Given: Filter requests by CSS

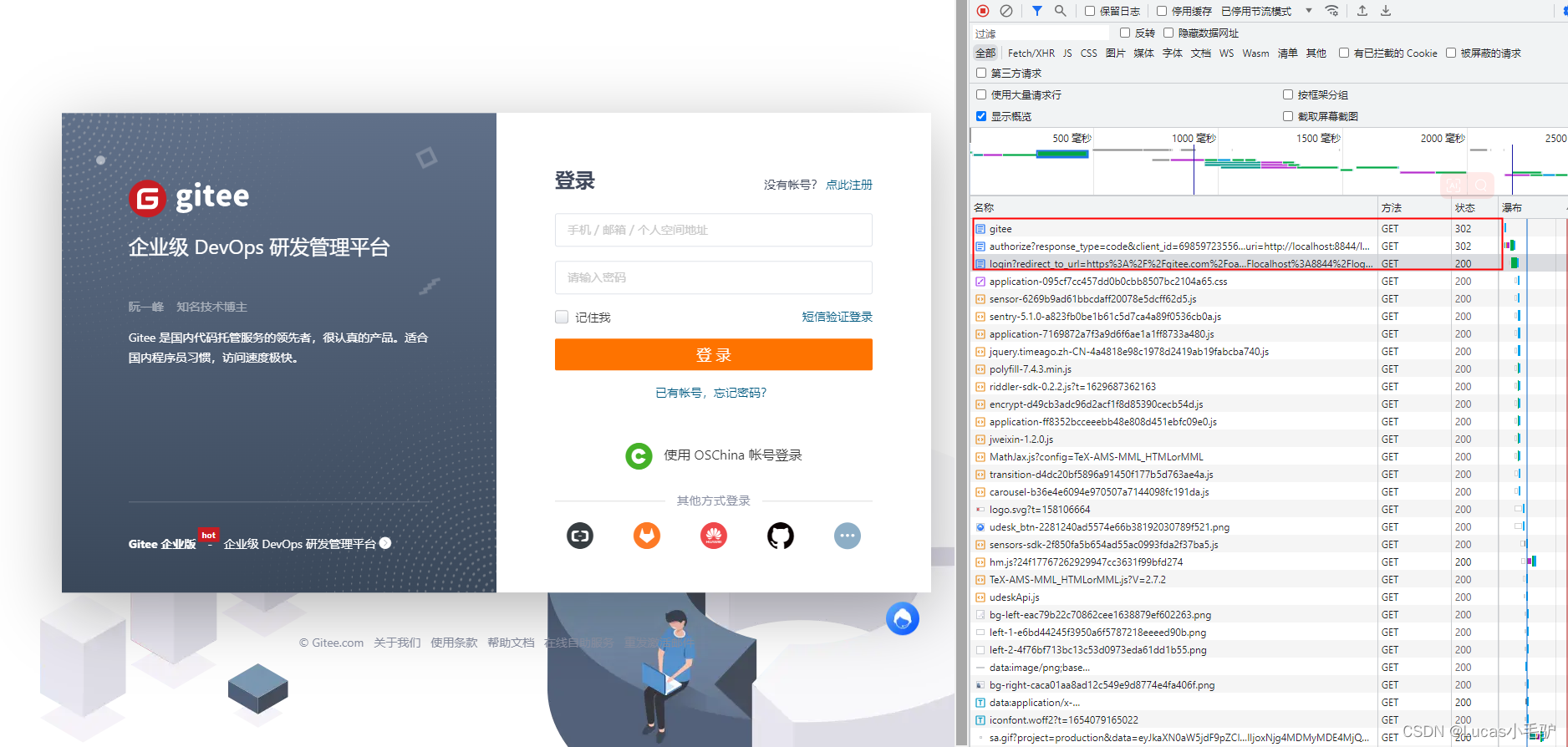Looking at the screenshot, I should [x=1088, y=53].
